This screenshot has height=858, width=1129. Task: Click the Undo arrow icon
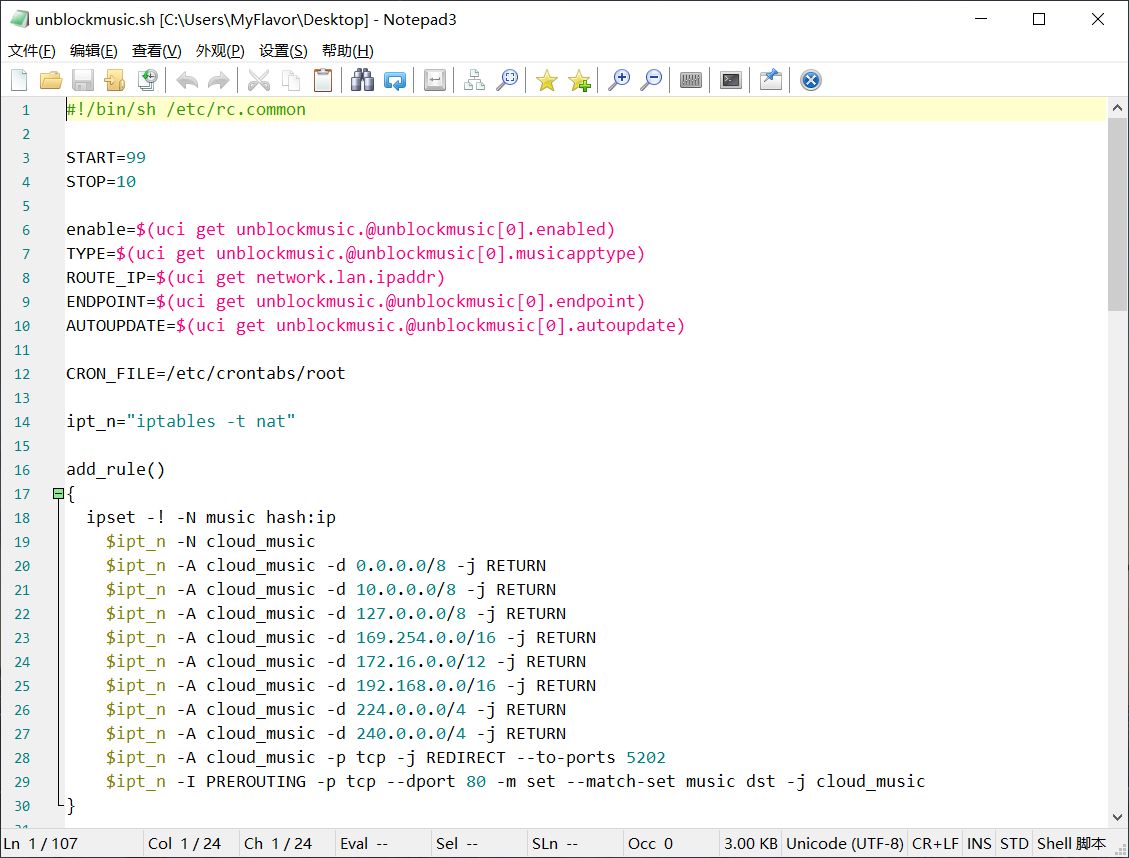[187, 80]
